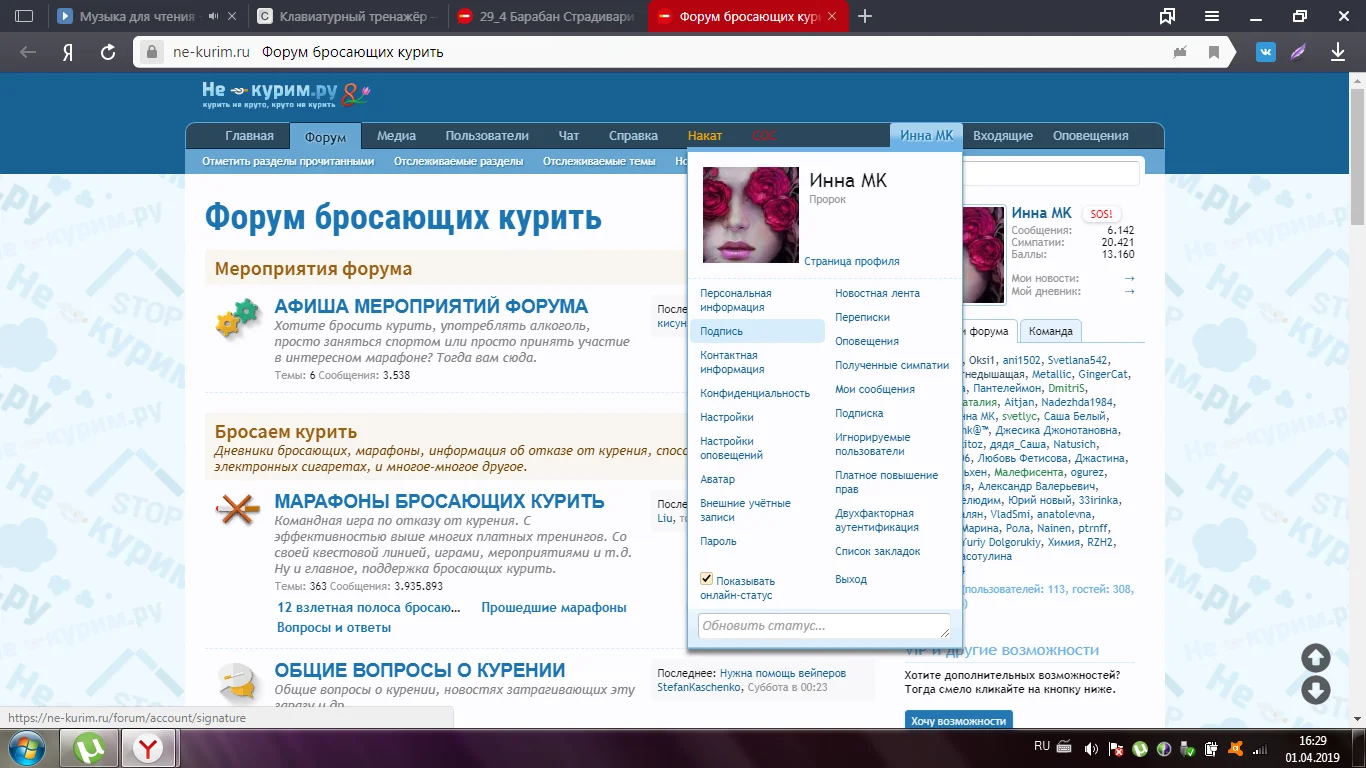Viewport: 1366px width, 768px height.
Task: Open Входящие in the top navigation
Action: click(1003, 136)
